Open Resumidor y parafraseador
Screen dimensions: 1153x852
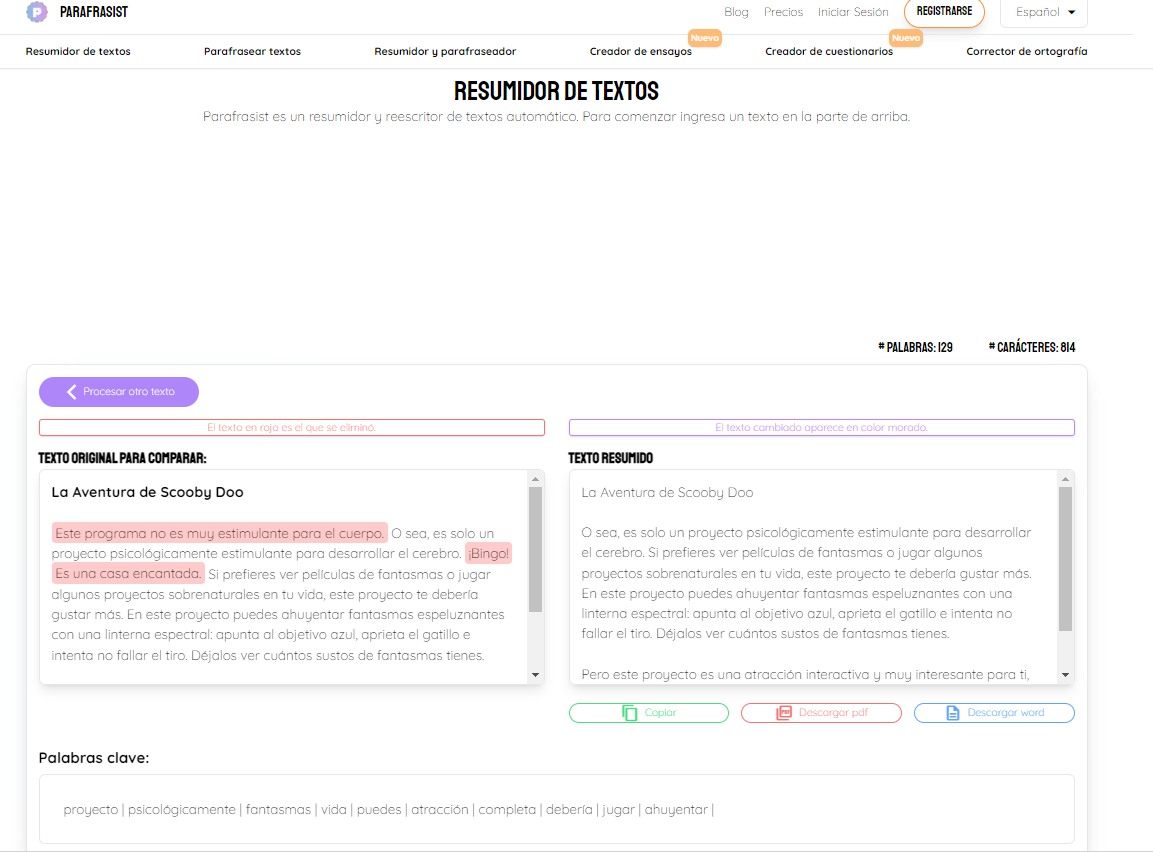point(445,51)
